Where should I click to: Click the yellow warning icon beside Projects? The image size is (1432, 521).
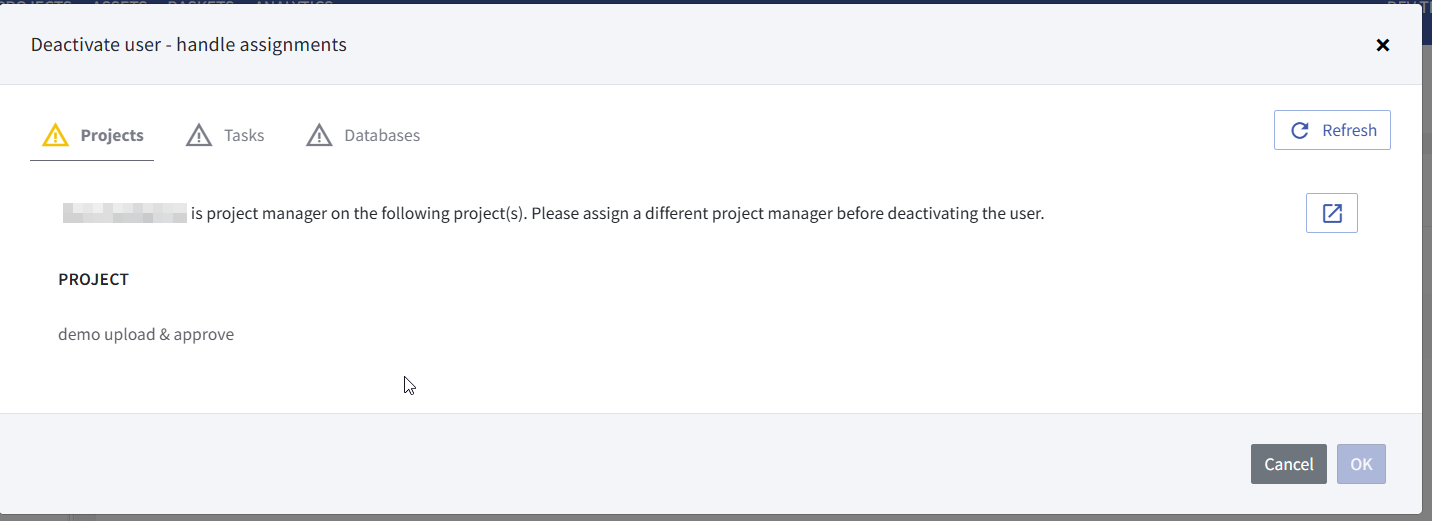coord(55,135)
